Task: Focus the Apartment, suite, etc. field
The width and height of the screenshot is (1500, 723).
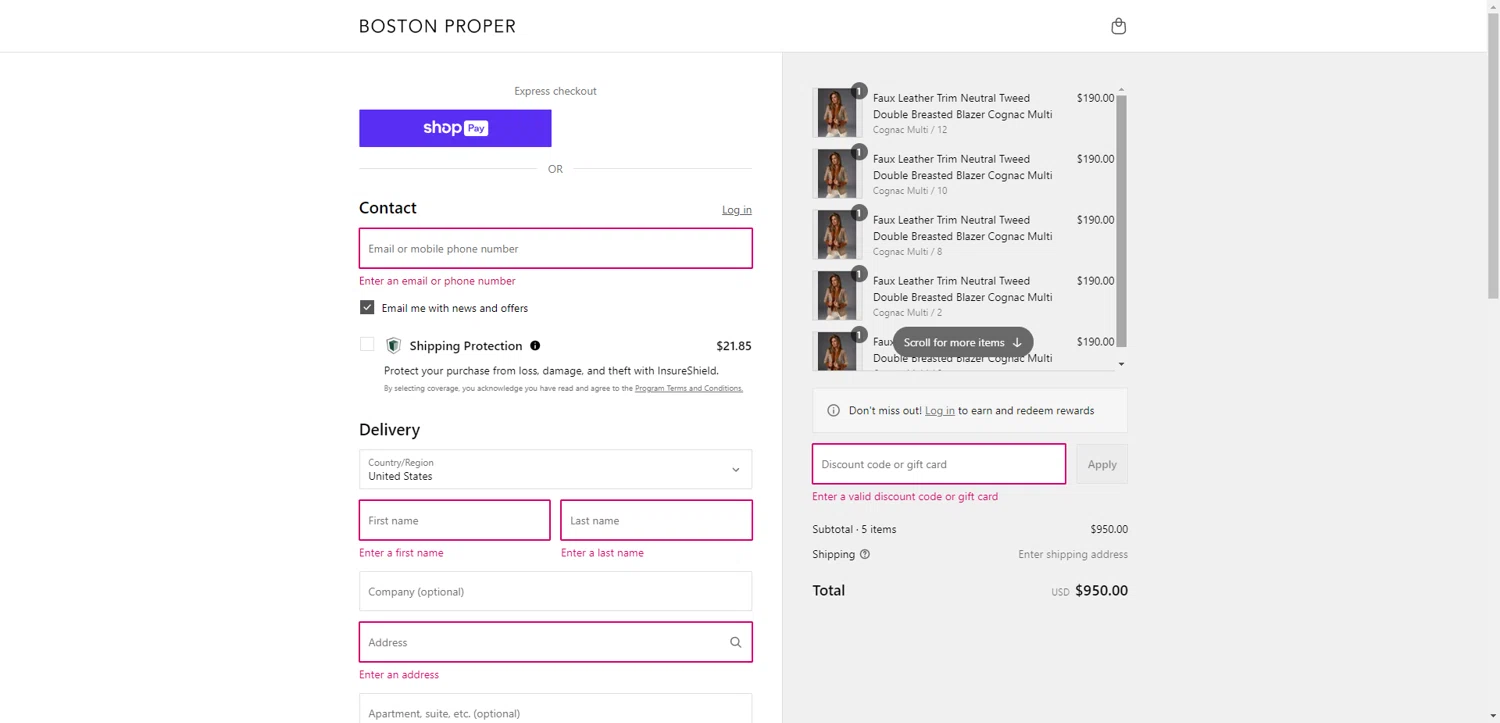Action: 555,710
